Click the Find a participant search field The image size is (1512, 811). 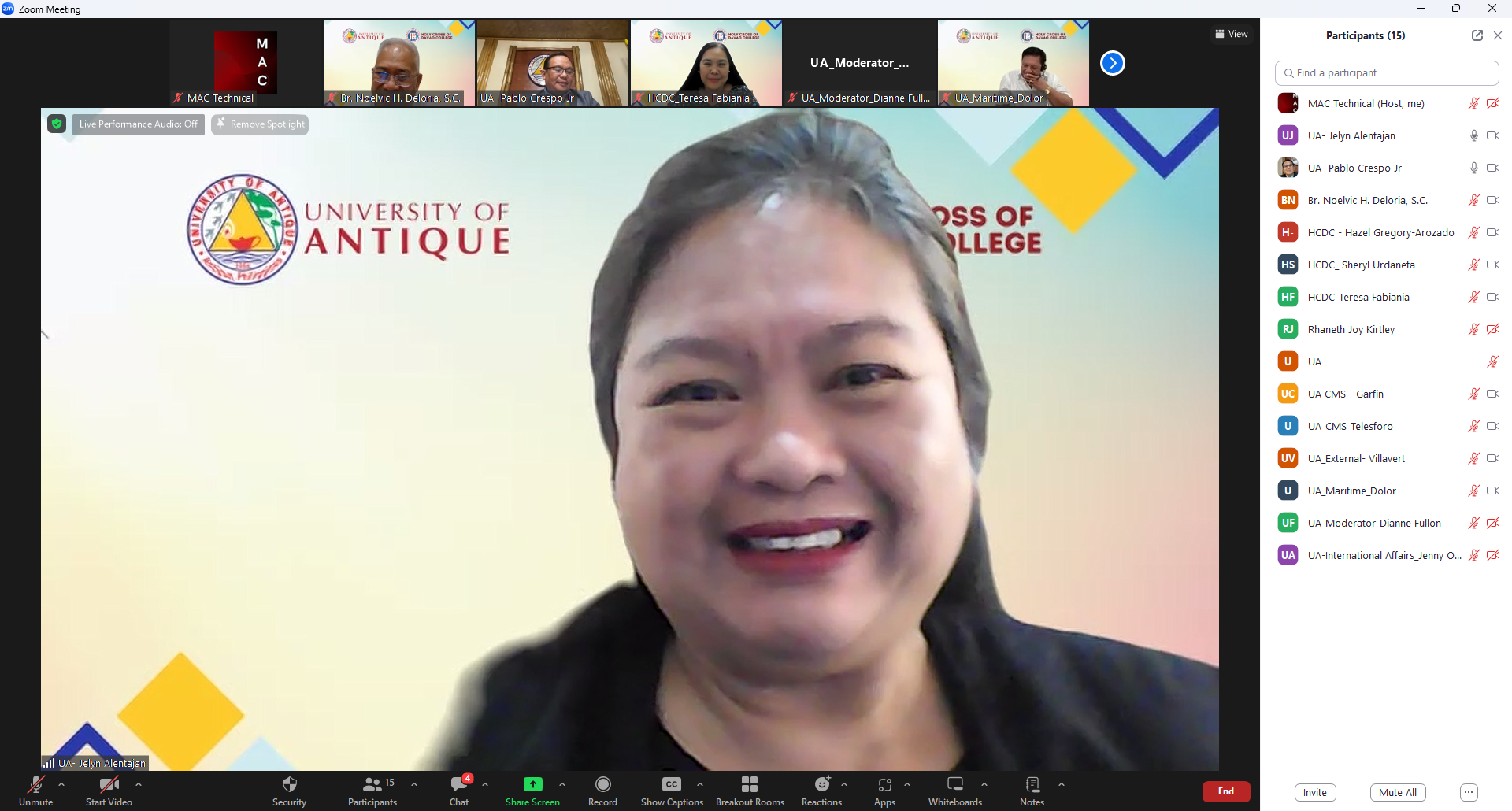tap(1387, 72)
